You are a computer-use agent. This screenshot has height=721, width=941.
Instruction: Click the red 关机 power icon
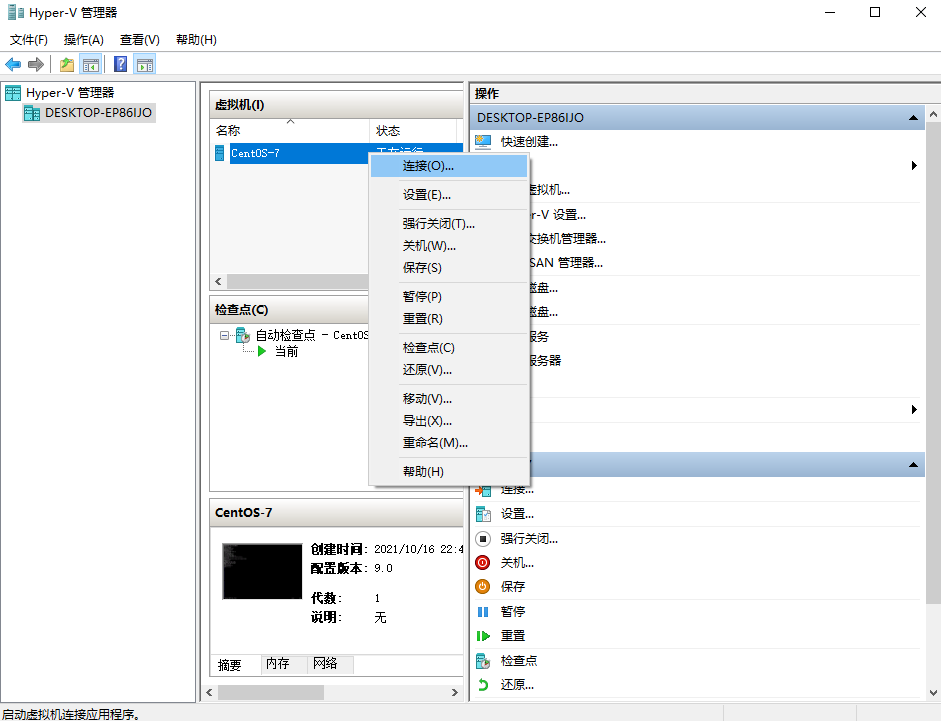(x=483, y=563)
